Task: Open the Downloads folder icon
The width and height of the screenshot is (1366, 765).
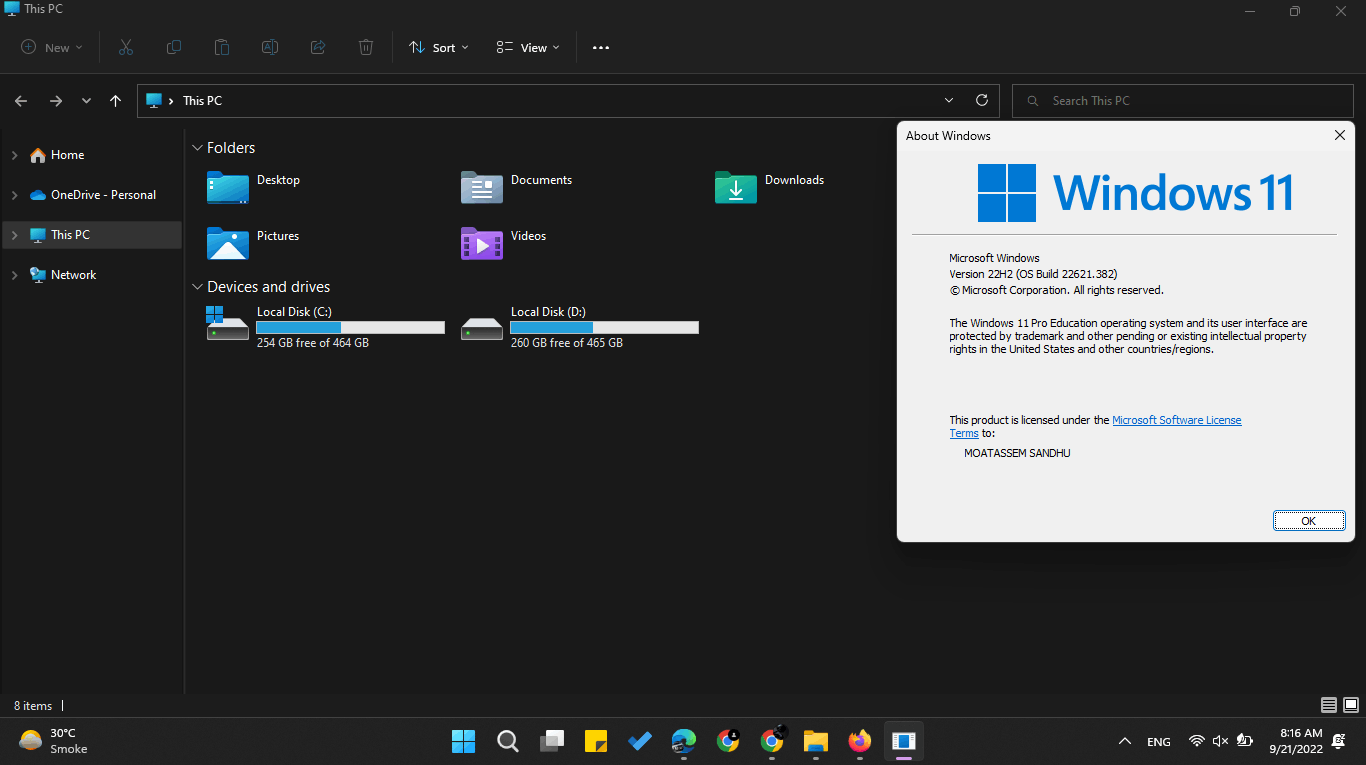Action: coord(736,187)
